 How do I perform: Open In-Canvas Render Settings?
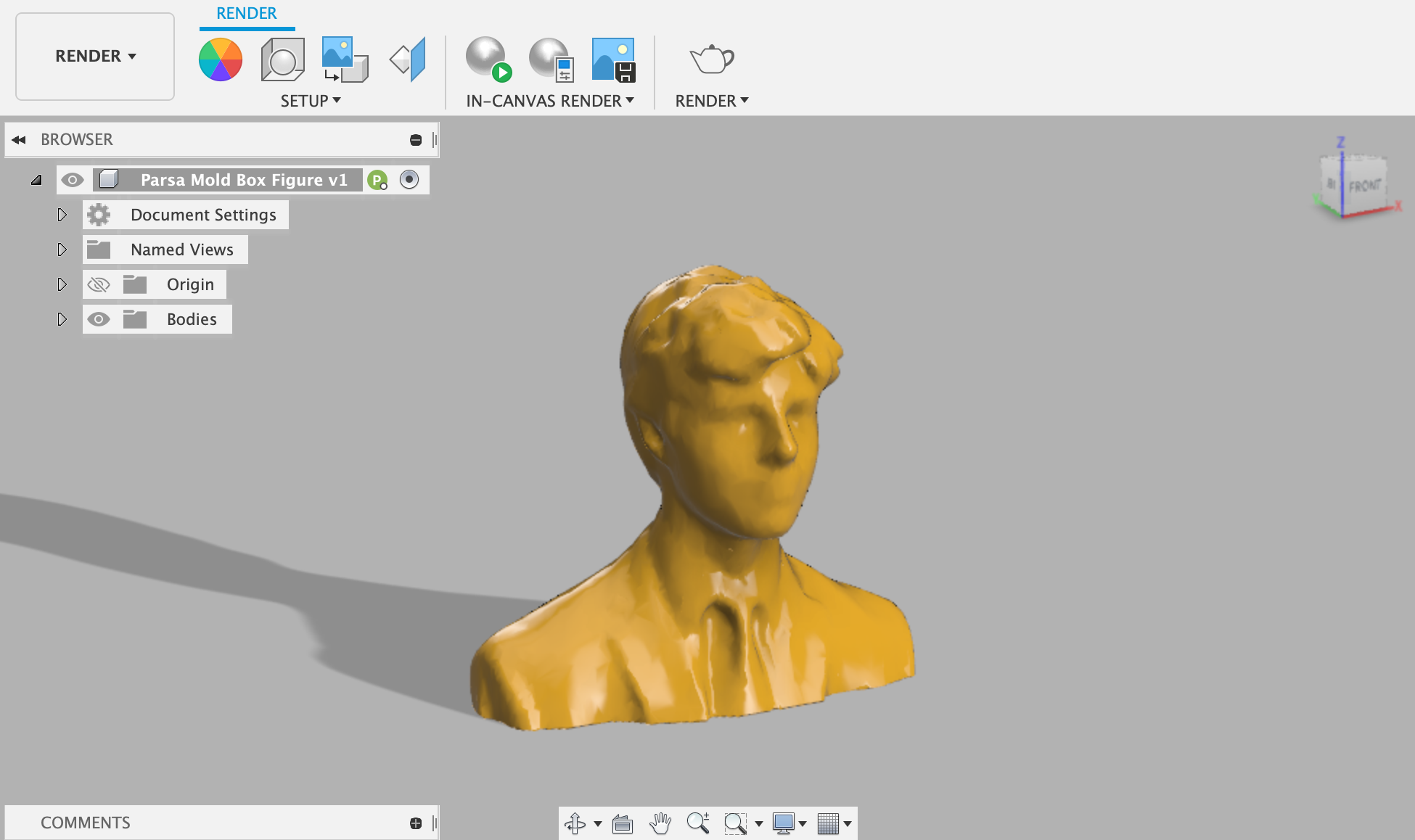pos(551,59)
